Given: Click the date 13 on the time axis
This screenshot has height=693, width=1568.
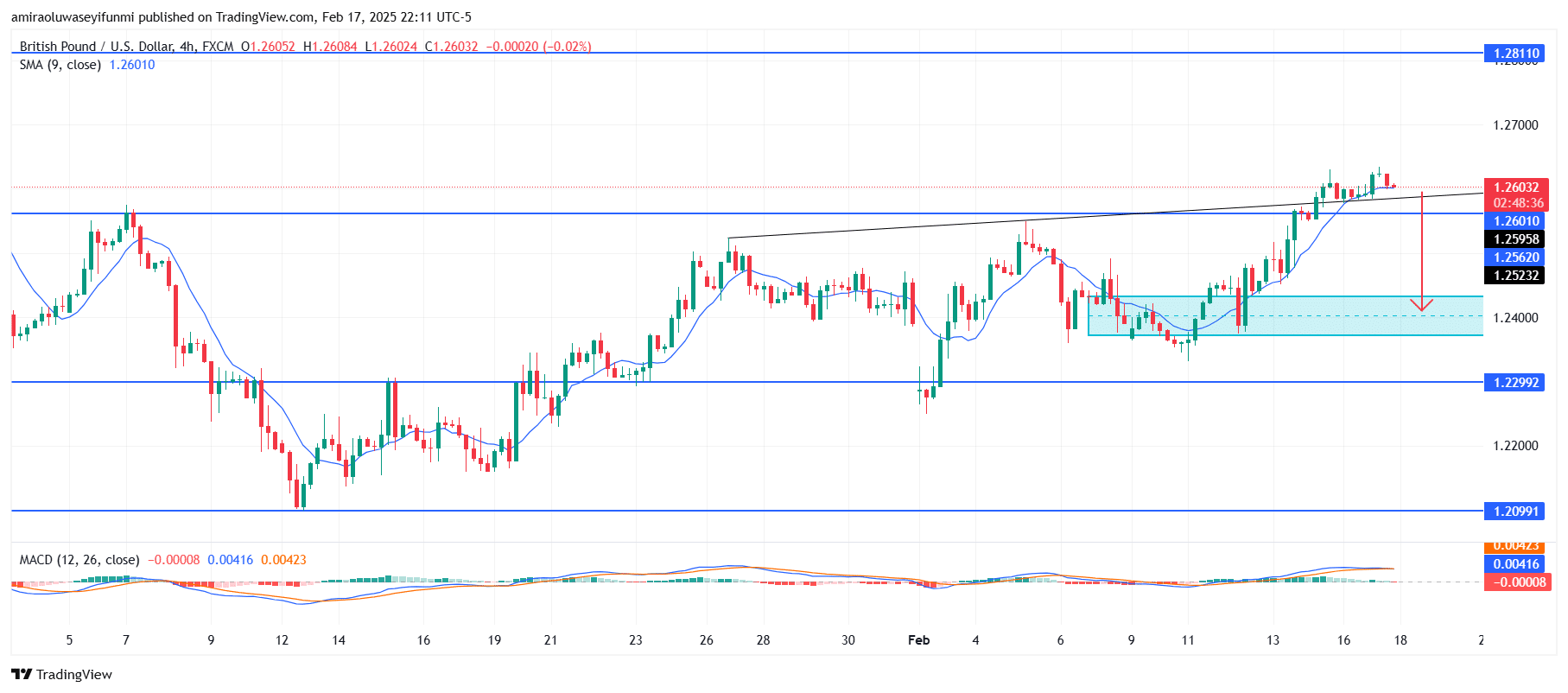Looking at the screenshot, I should pyautogui.click(x=1273, y=640).
